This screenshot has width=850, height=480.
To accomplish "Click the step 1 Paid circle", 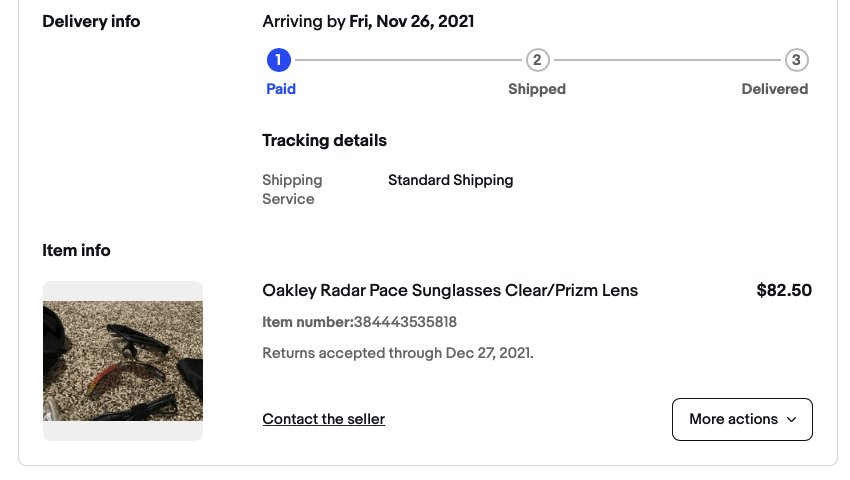I will (x=279, y=60).
